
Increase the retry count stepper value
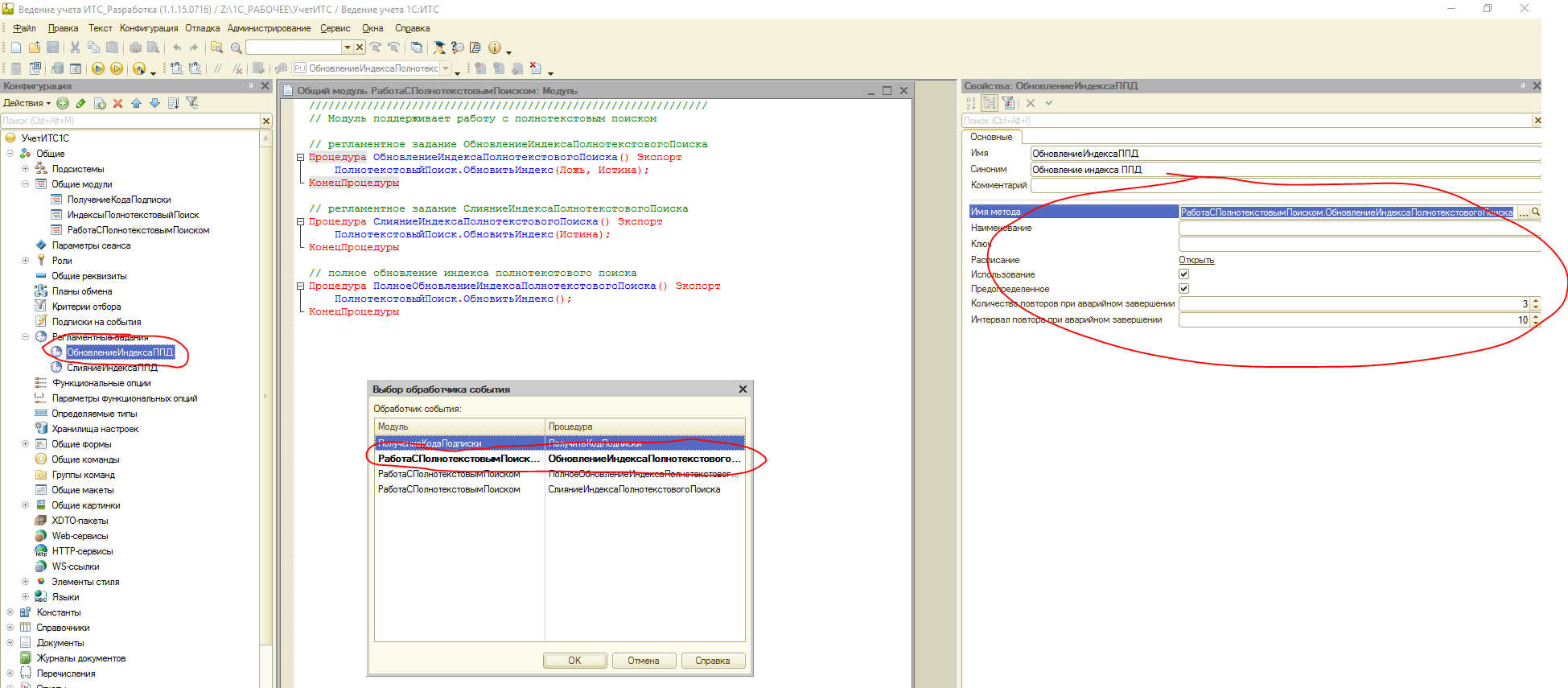click(1536, 301)
